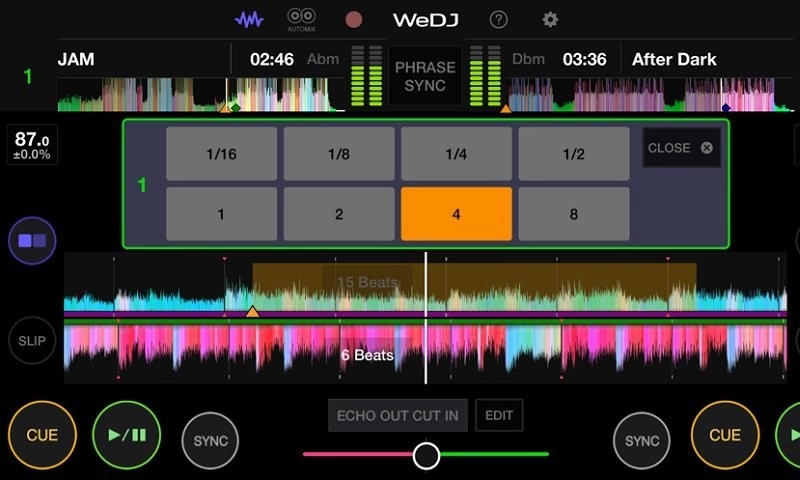Enable SLIP mode
Image resolution: width=800 pixels, height=480 pixels.
32,341
